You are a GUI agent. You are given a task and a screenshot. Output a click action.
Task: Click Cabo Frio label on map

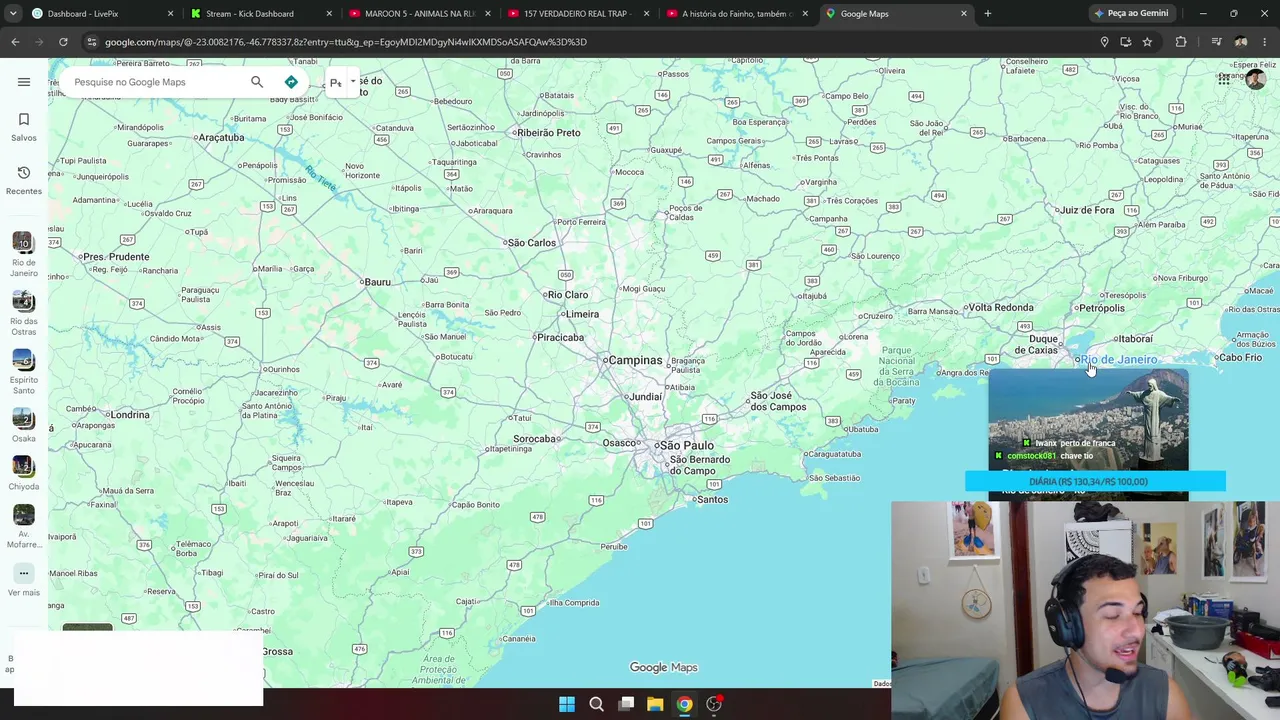pyautogui.click(x=1240, y=358)
